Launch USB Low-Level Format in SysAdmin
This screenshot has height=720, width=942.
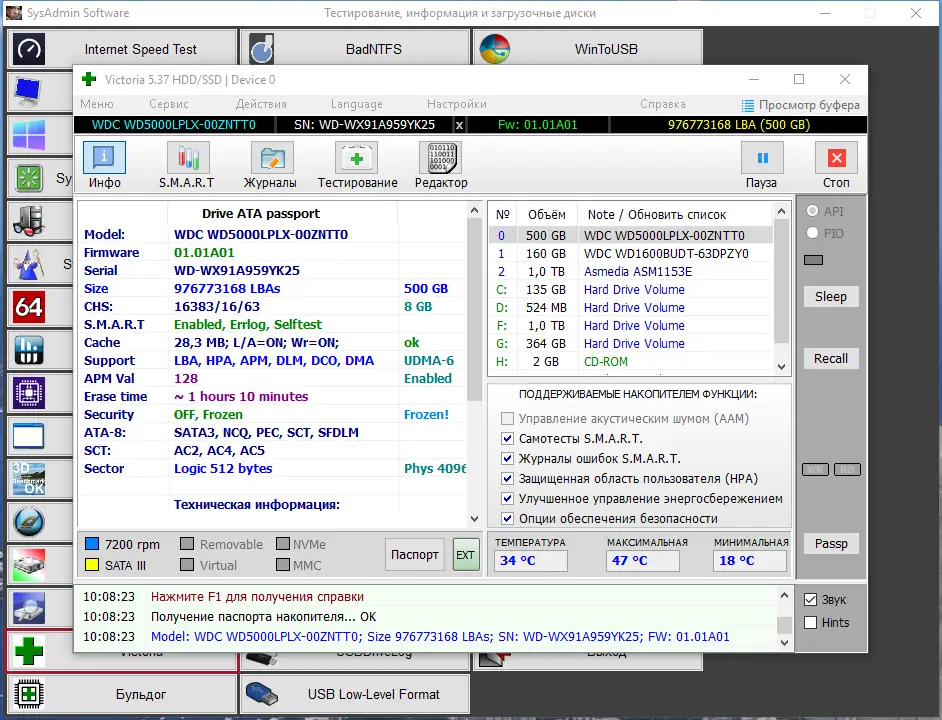tap(354, 694)
